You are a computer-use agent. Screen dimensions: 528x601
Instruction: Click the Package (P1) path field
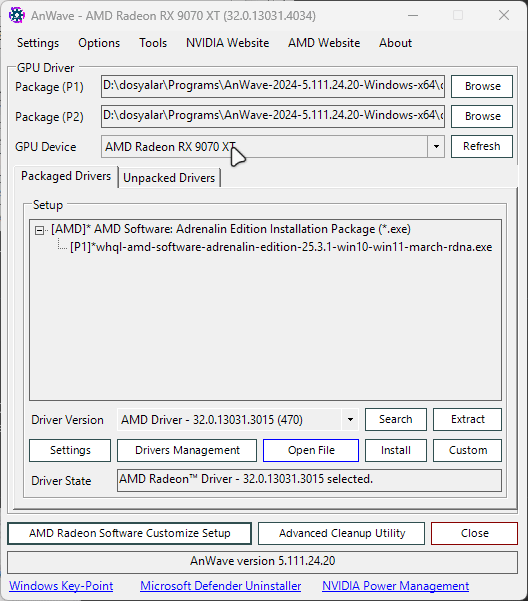coord(273,86)
